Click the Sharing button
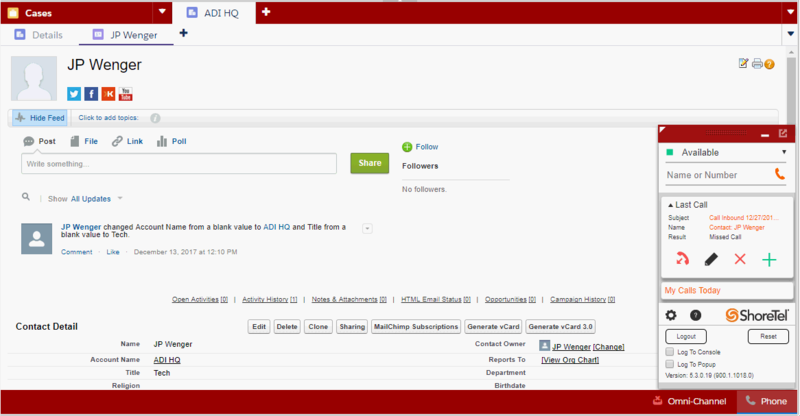 (x=352, y=327)
